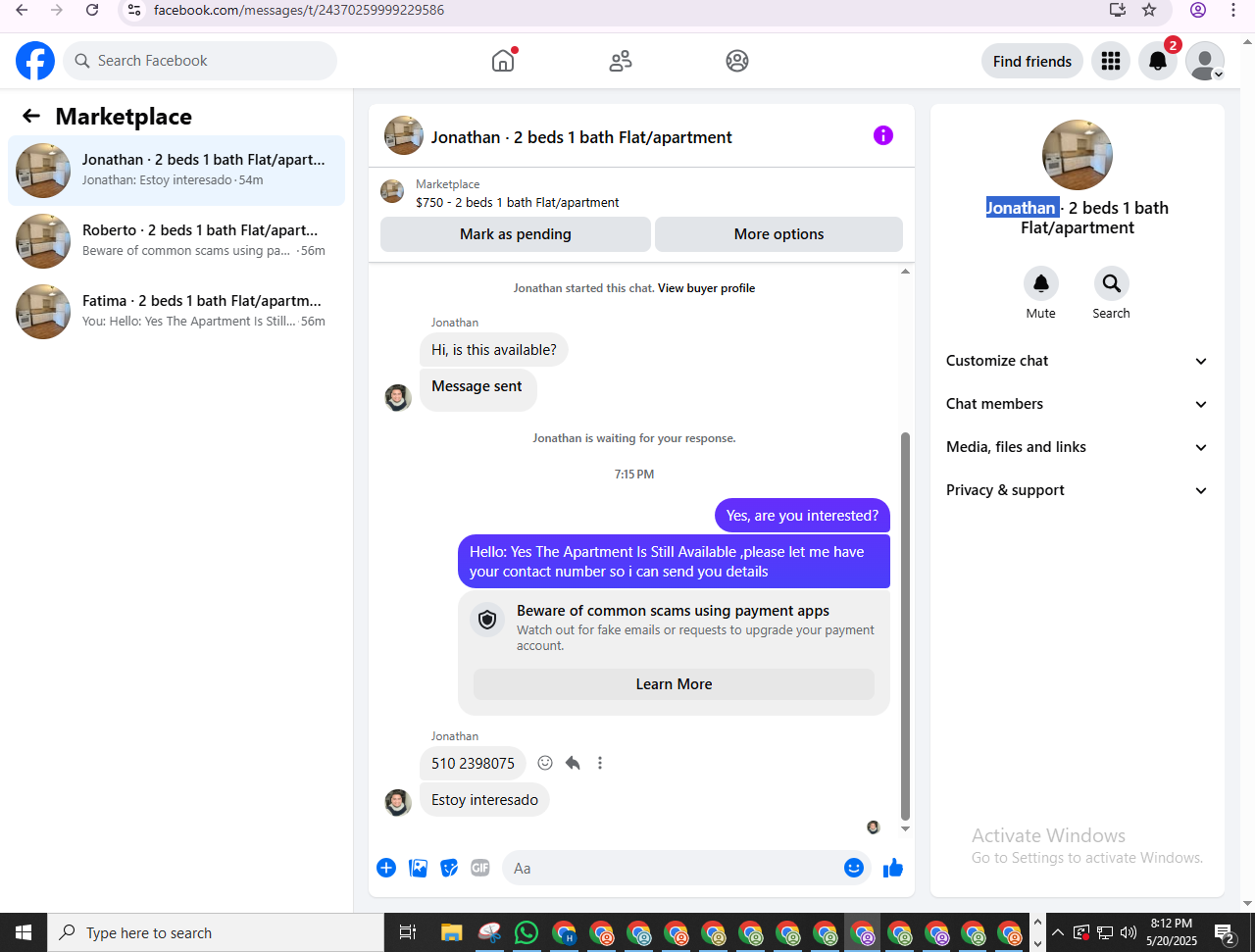Open the Groups icon in top navigation
This screenshot has height=952, width=1255.
[737, 61]
